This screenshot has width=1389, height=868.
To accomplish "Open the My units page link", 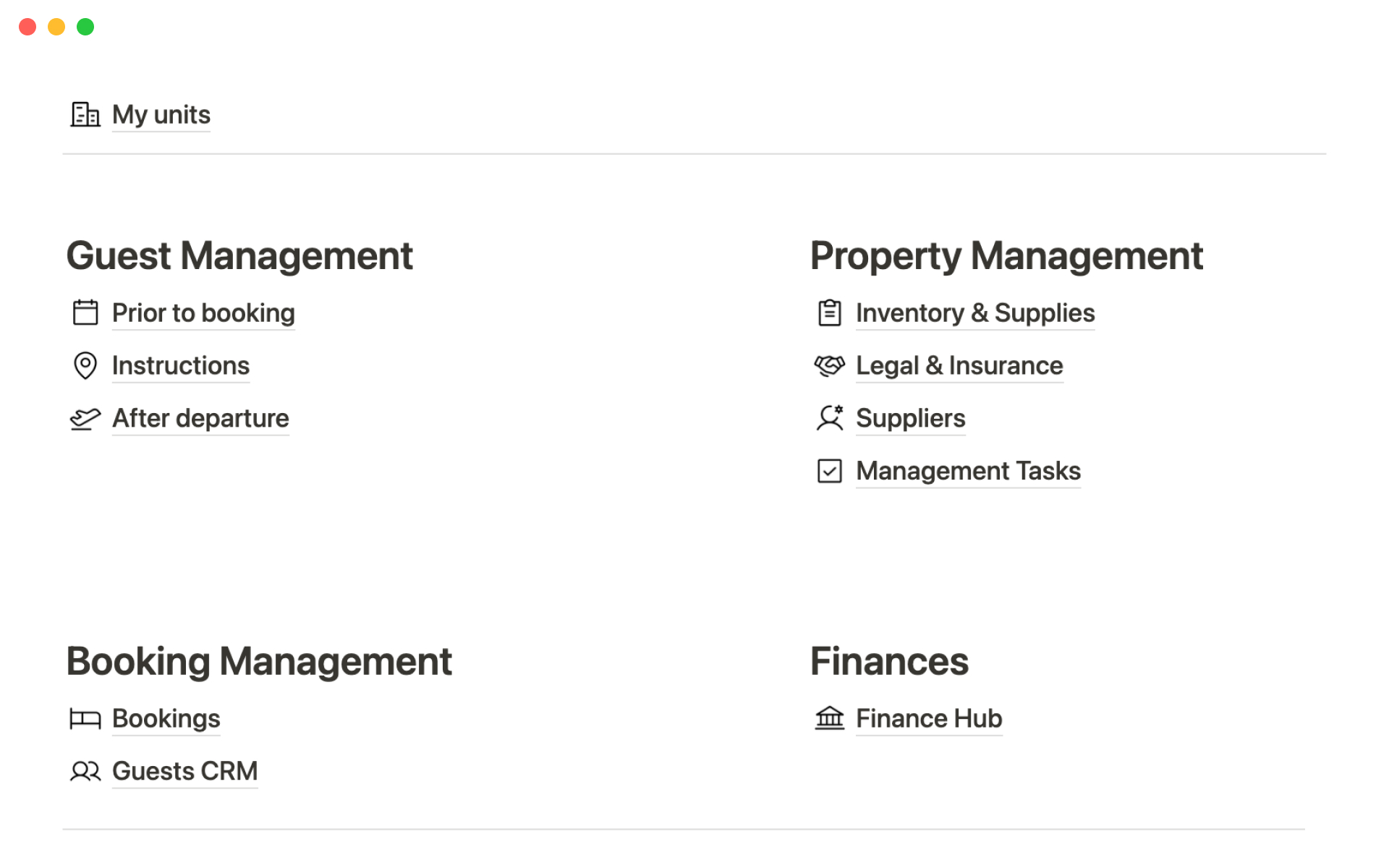I will point(161,114).
